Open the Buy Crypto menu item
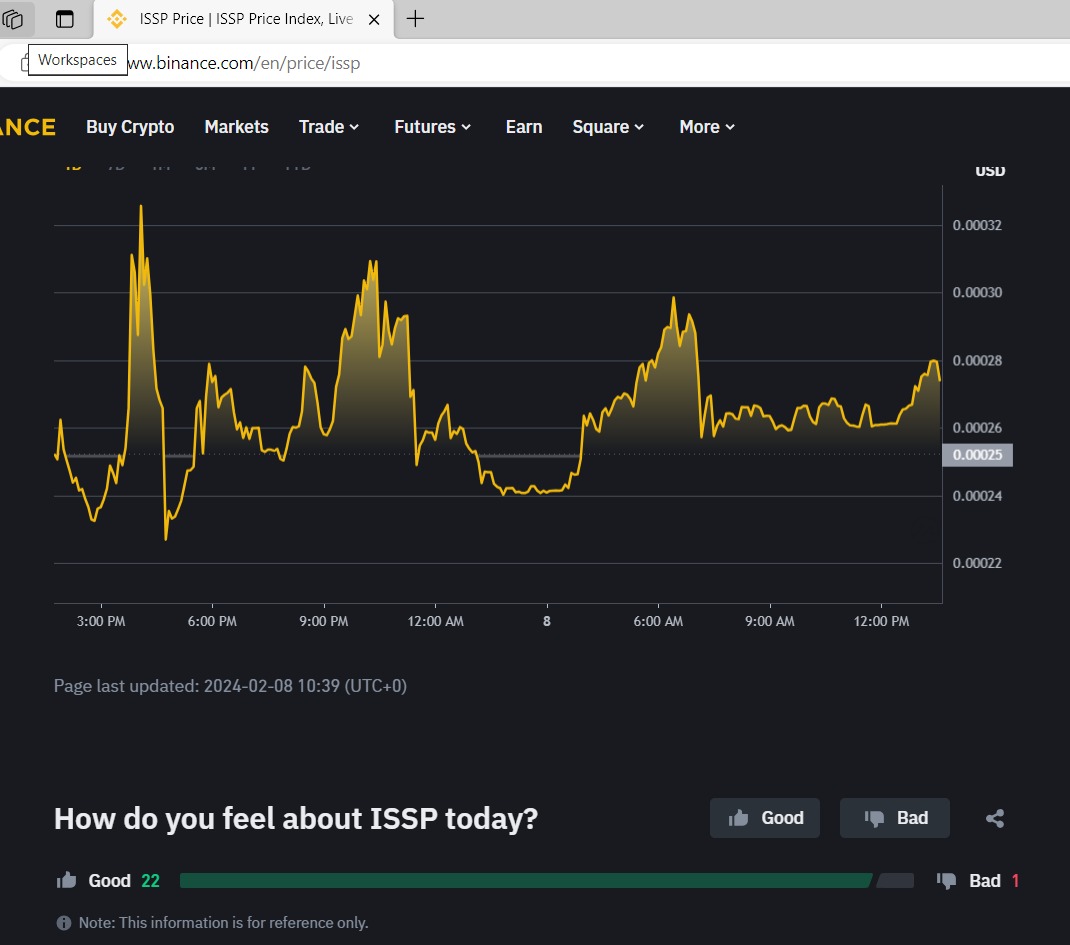This screenshot has width=1070, height=945. [x=130, y=127]
